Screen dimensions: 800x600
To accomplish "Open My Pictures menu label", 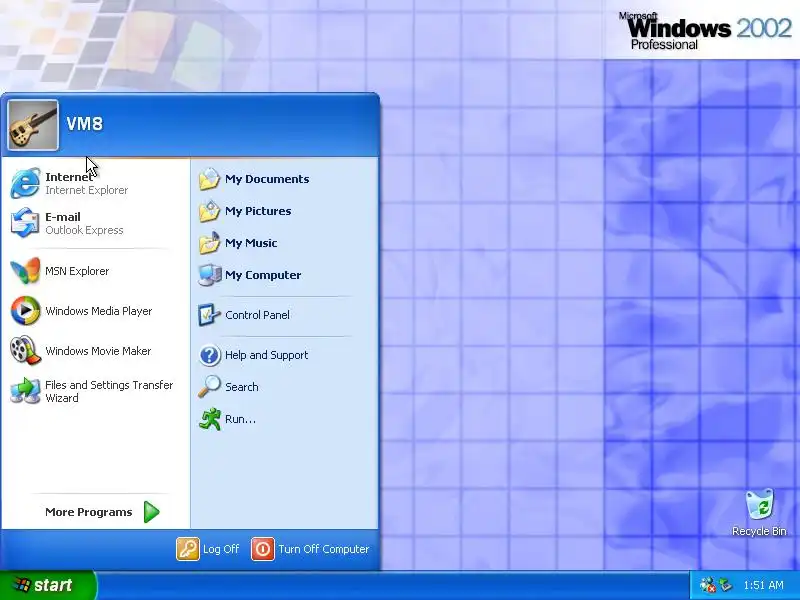I will pos(258,211).
